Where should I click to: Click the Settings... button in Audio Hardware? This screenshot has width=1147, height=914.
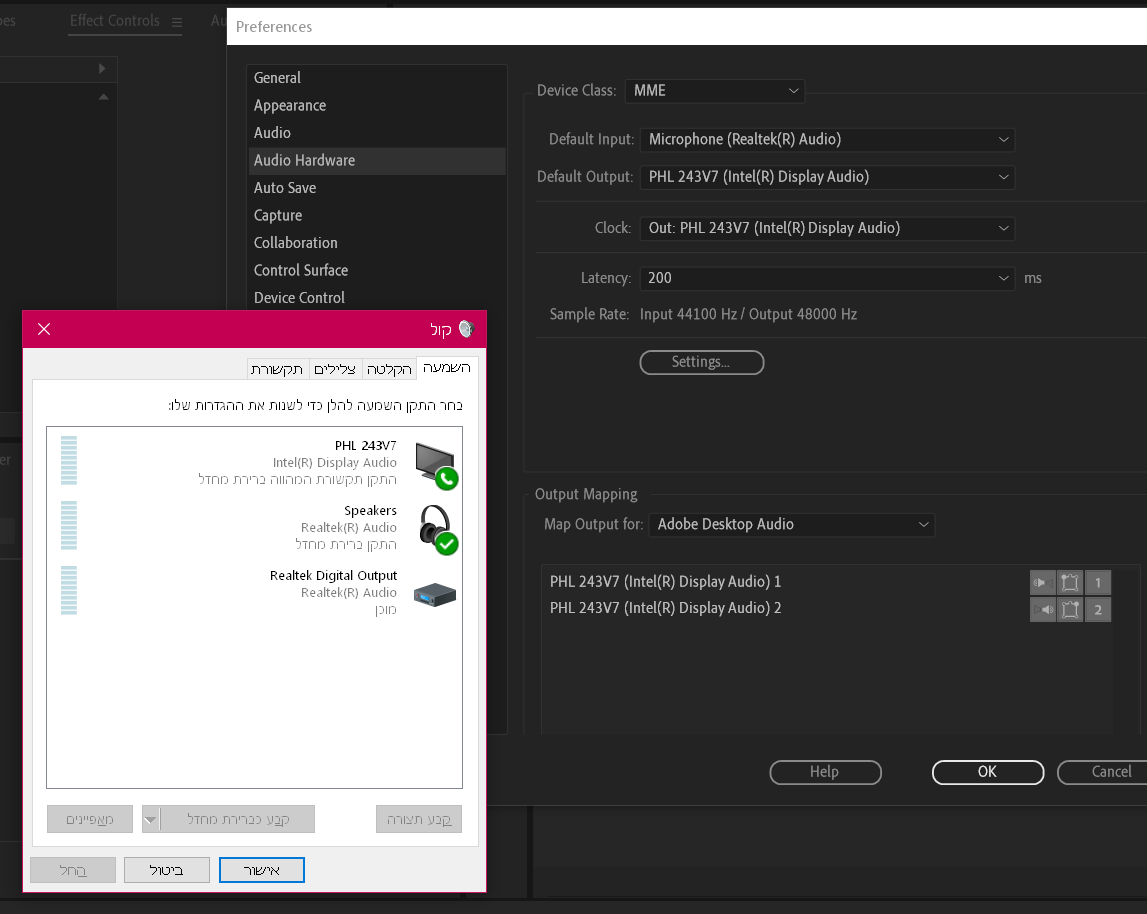(702, 362)
